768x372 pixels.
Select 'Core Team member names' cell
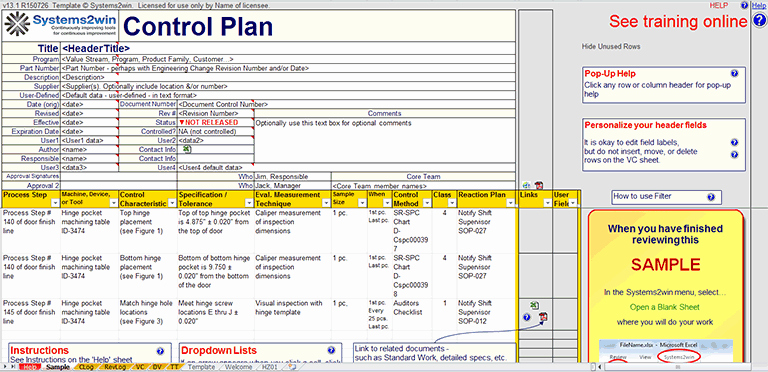tap(424, 186)
